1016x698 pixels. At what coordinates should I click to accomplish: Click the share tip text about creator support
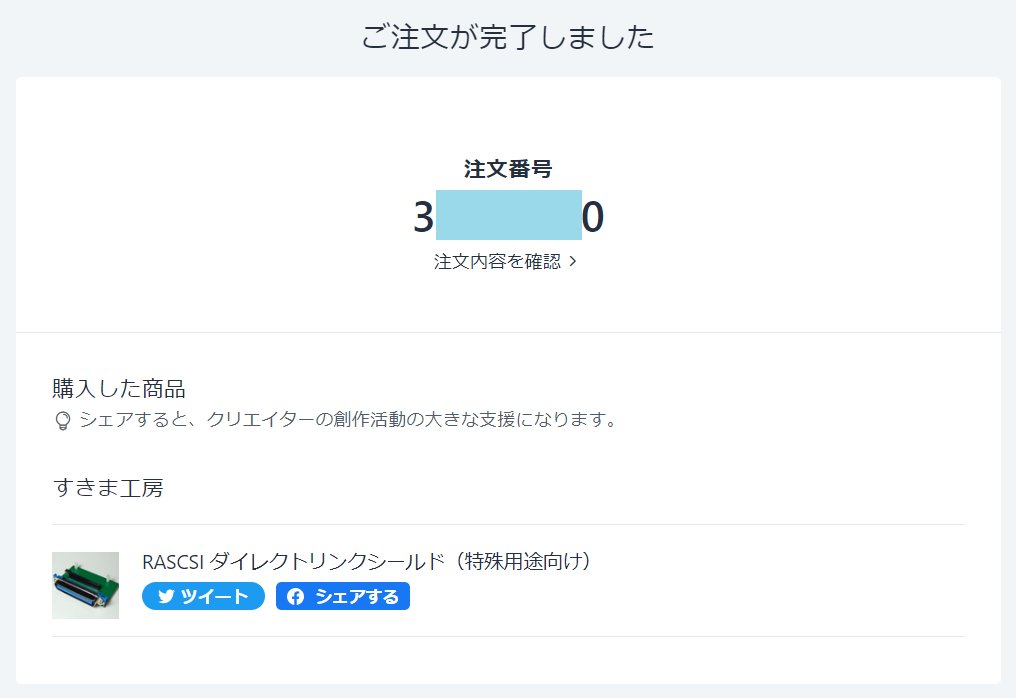point(348,420)
